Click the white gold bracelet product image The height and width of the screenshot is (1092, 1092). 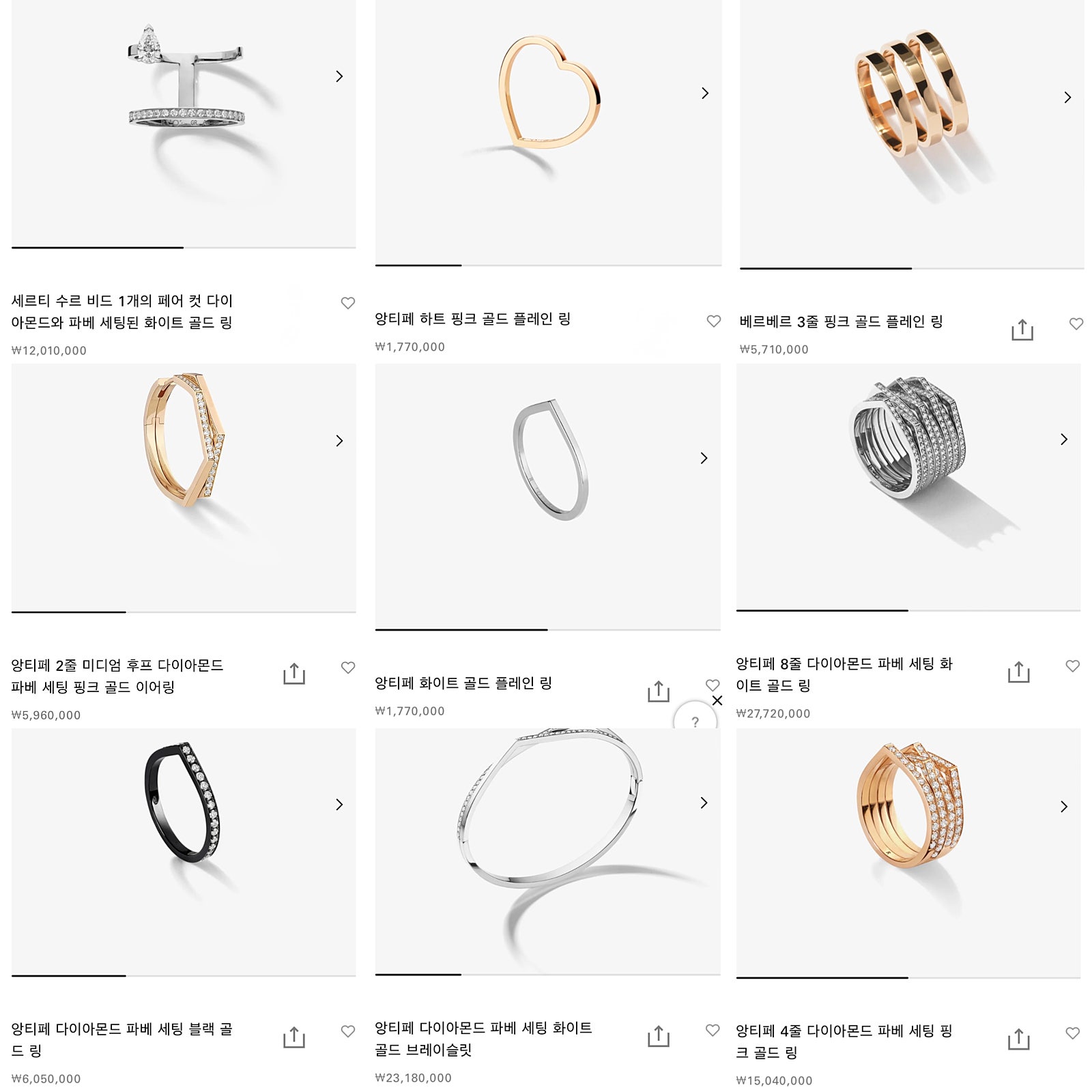tap(547, 851)
